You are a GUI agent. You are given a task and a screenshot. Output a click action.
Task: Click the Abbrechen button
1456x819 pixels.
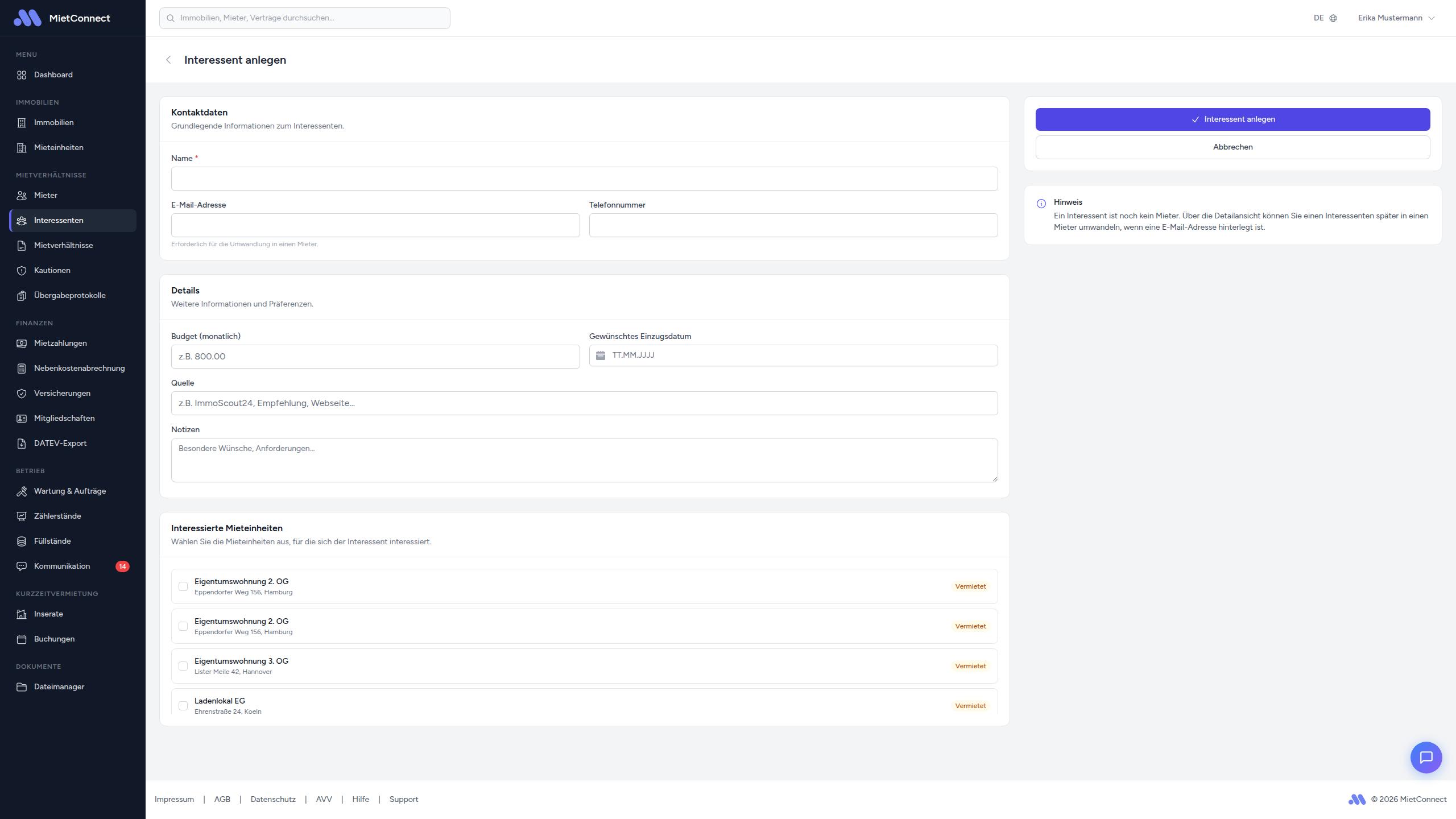1232,147
